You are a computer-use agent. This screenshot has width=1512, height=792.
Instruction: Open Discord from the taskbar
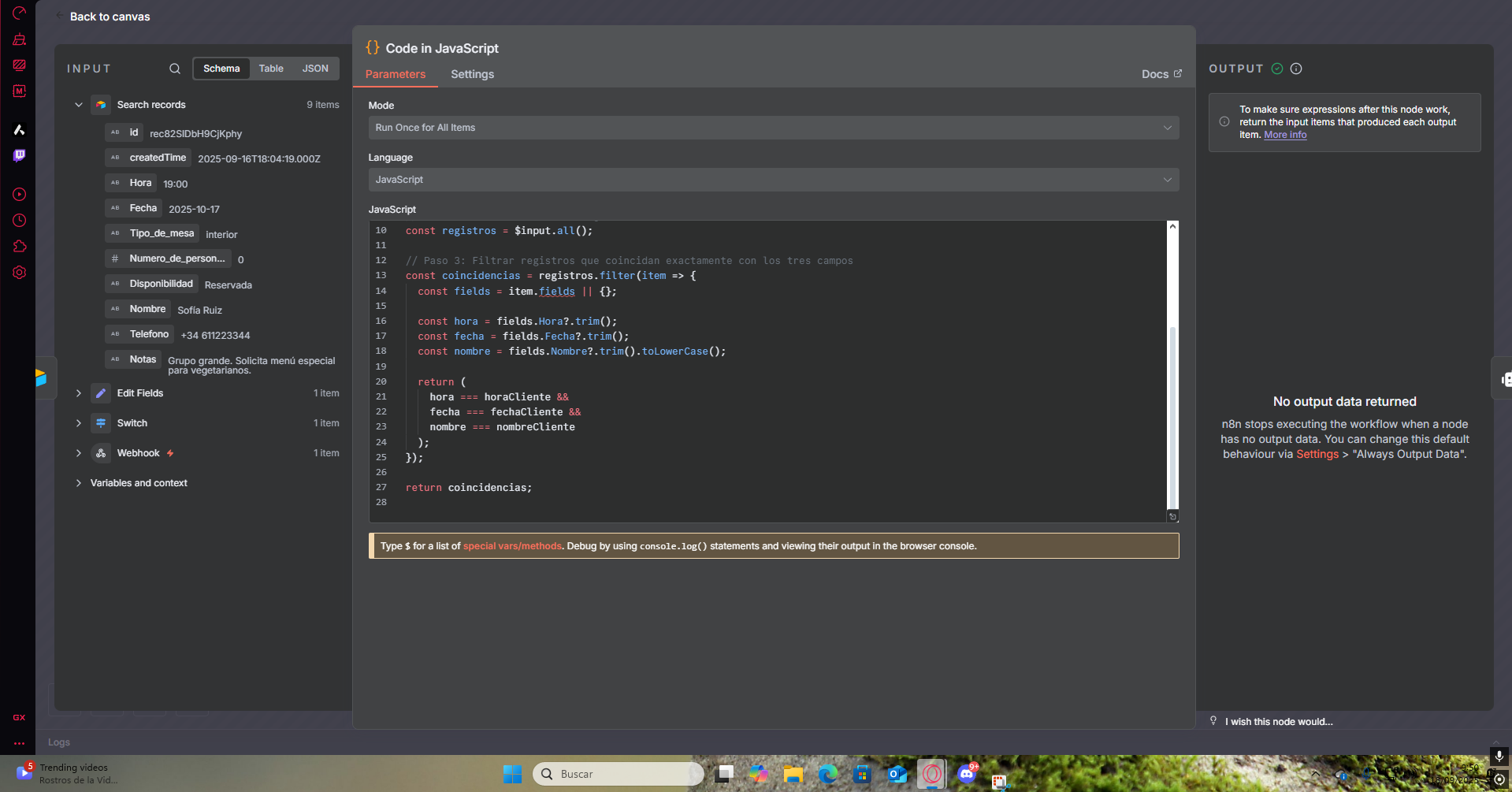[x=967, y=774]
